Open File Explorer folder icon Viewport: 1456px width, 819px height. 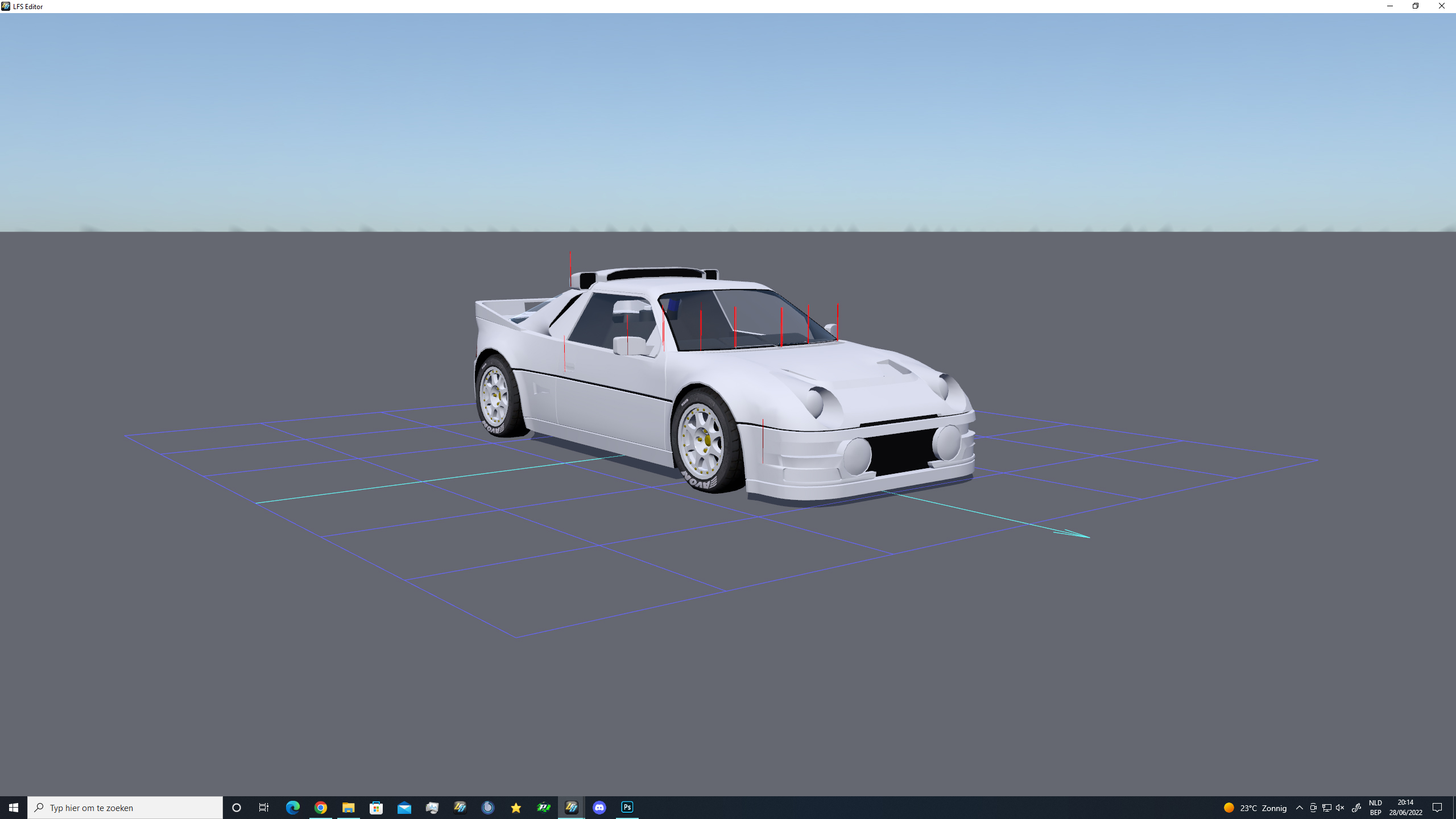[x=348, y=807]
